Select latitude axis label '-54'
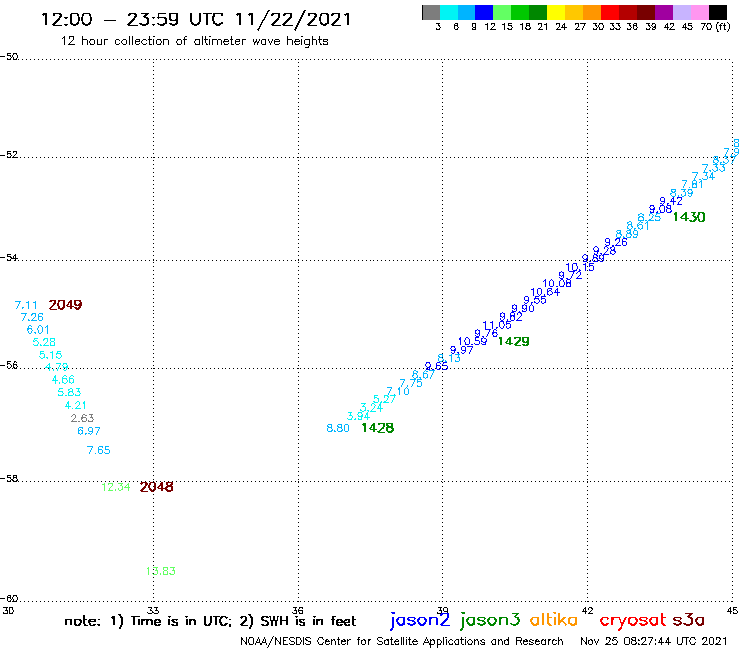Image resolution: width=740 pixels, height=650 pixels. (9, 258)
